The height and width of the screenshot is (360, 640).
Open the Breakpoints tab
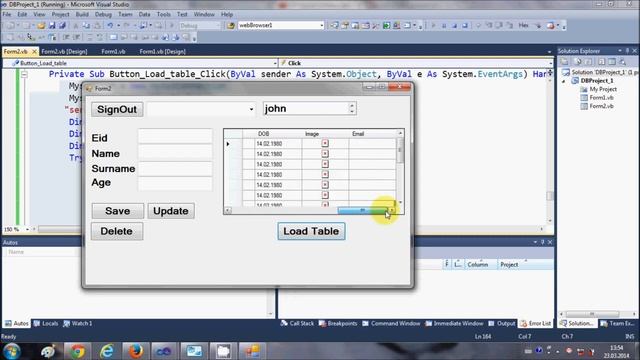click(x=338, y=323)
